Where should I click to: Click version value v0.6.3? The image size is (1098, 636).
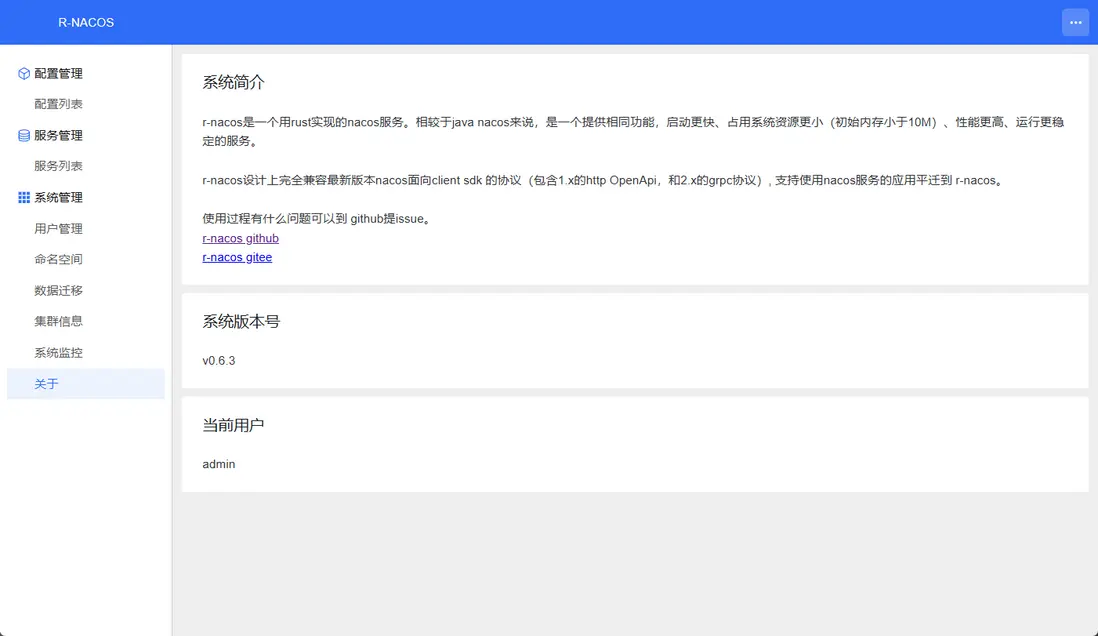218,361
